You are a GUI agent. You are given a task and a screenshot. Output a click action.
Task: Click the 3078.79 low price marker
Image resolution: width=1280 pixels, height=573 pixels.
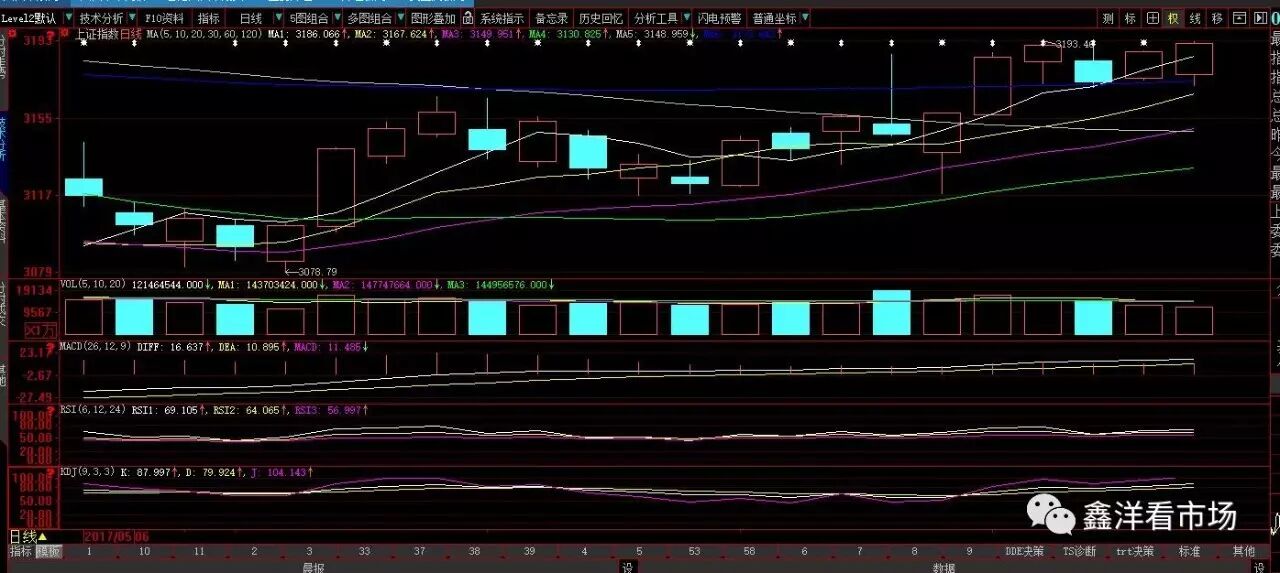(317, 271)
